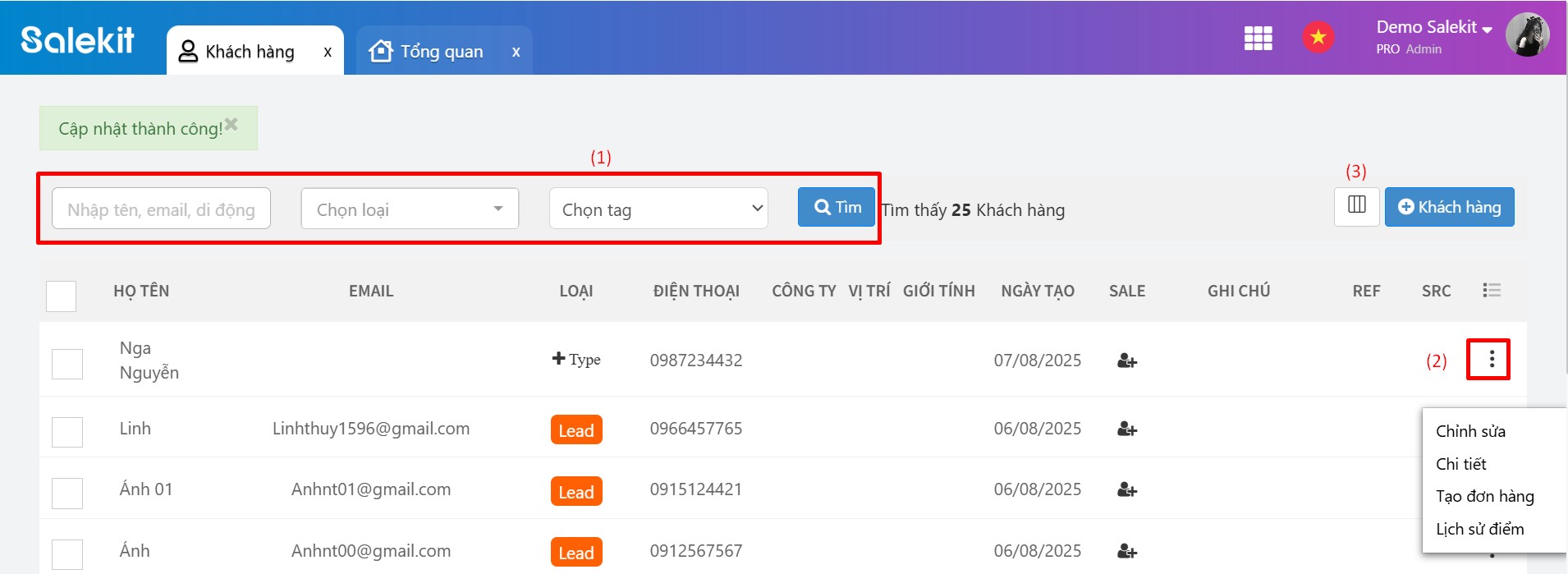Click the SALE column header
Screen dimensions: 1568x574
tap(1127, 291)
